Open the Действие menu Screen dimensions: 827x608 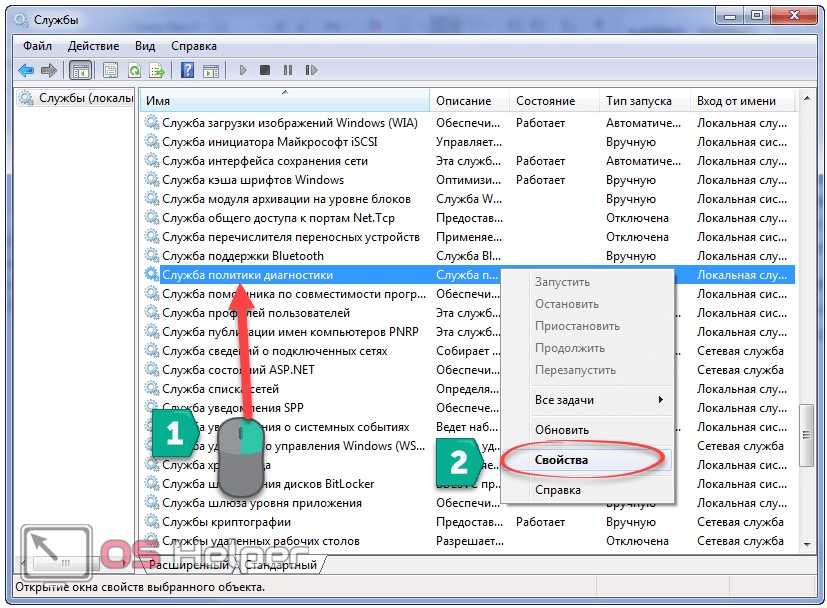tap(93, 46)
